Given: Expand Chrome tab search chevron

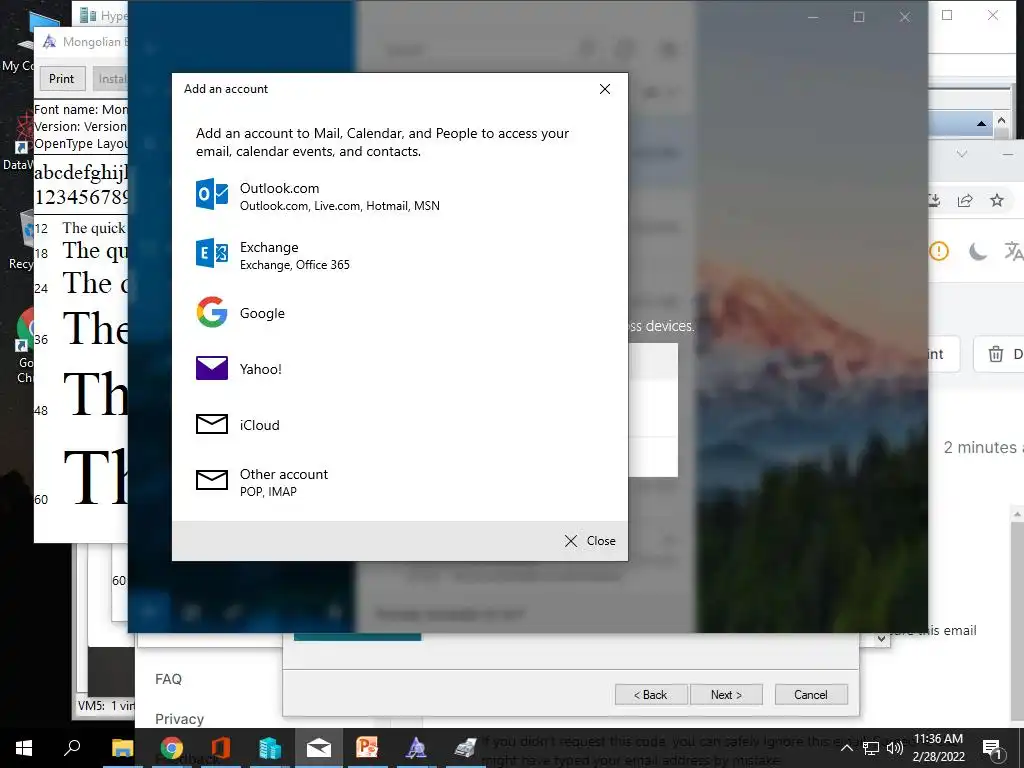Looking at the screenshot, I should (x=961, y=154).
